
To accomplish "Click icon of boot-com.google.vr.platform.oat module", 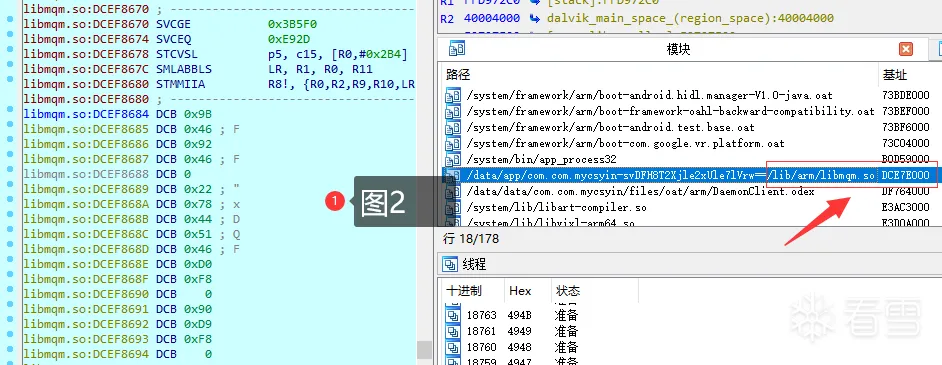I will click(452, 144).
